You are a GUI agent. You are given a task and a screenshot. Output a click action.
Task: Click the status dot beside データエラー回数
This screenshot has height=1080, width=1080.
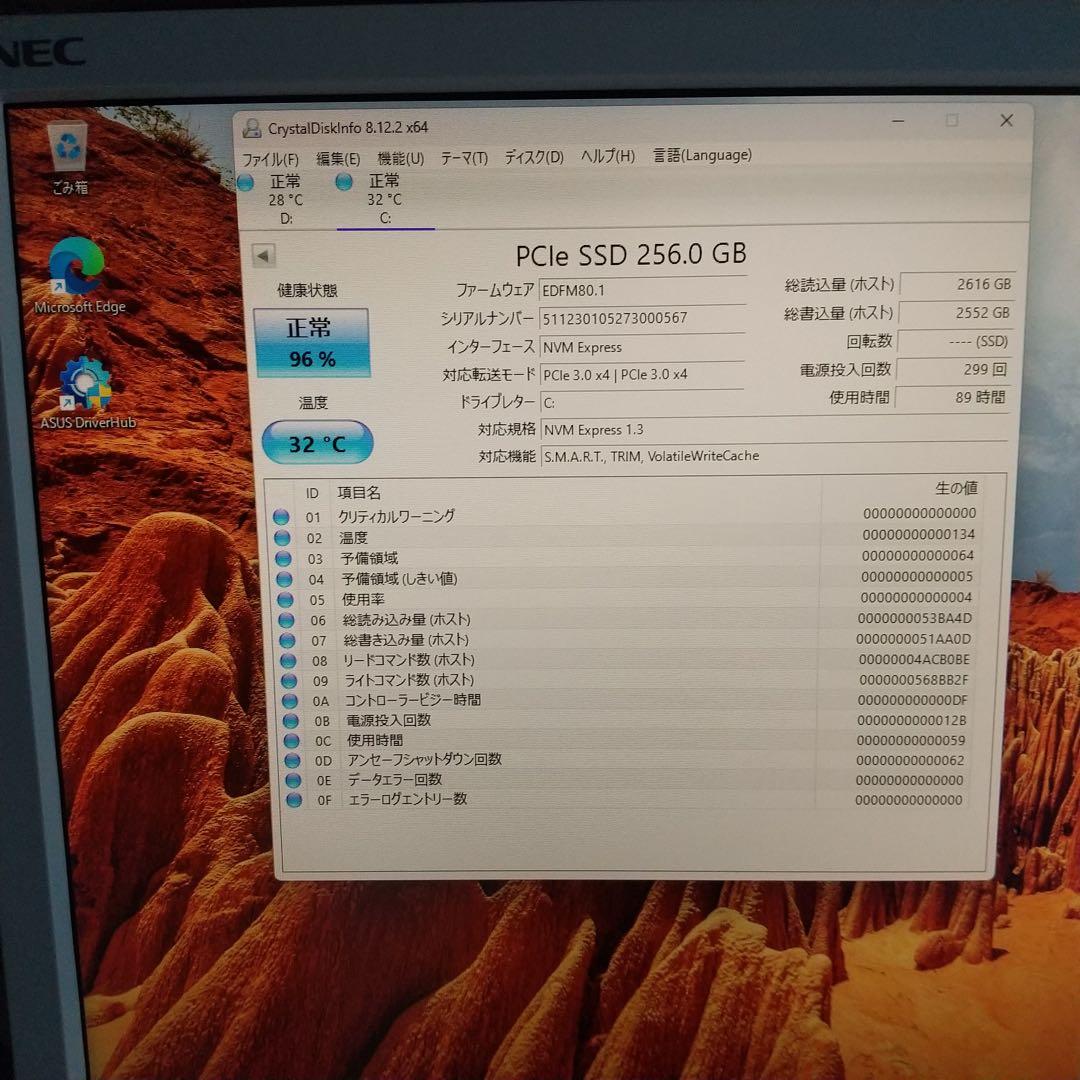[x=292, y=780]
